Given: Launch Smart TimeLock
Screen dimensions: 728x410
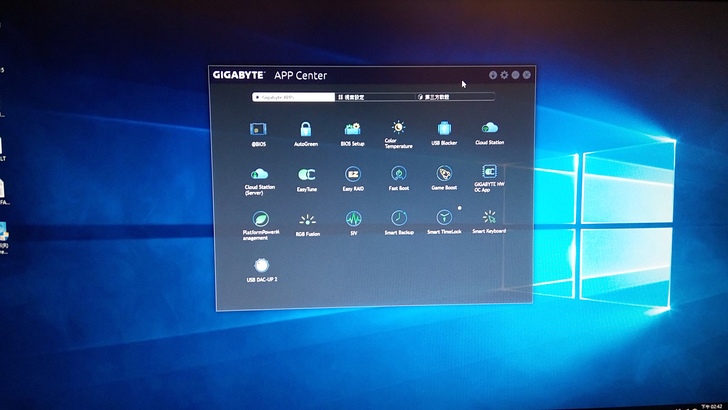Looking at the screenshot, I should 444,222.
